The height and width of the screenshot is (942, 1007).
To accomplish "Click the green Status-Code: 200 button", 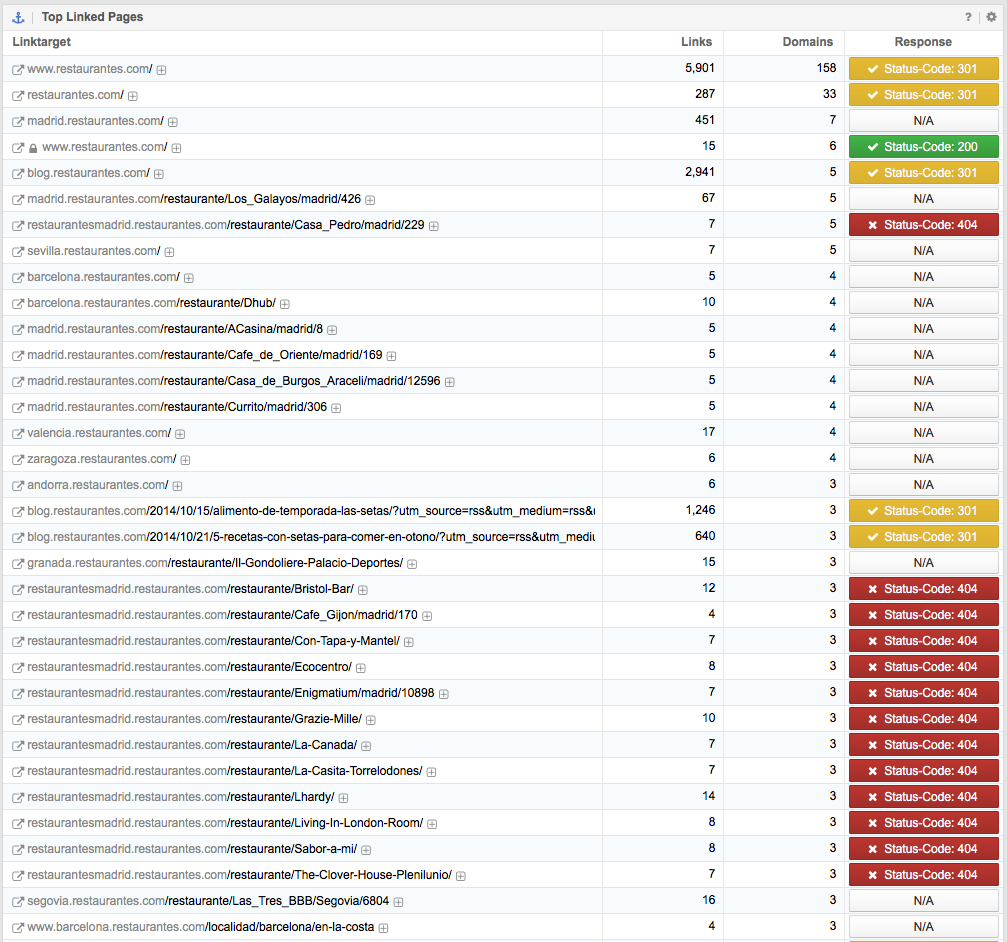I will click(x=922, y=147).
